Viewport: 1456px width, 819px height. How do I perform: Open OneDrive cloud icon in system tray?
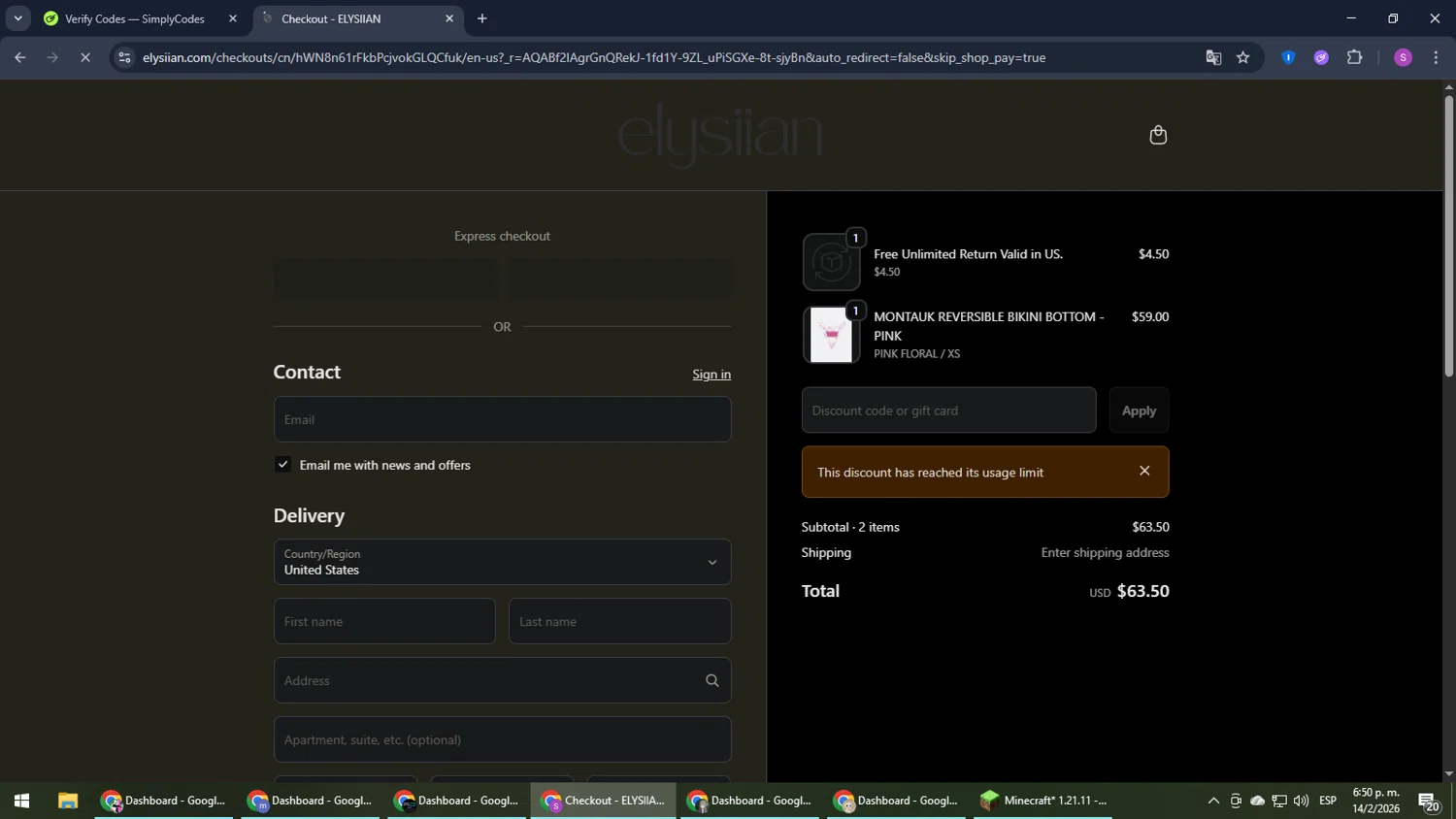1257,801
